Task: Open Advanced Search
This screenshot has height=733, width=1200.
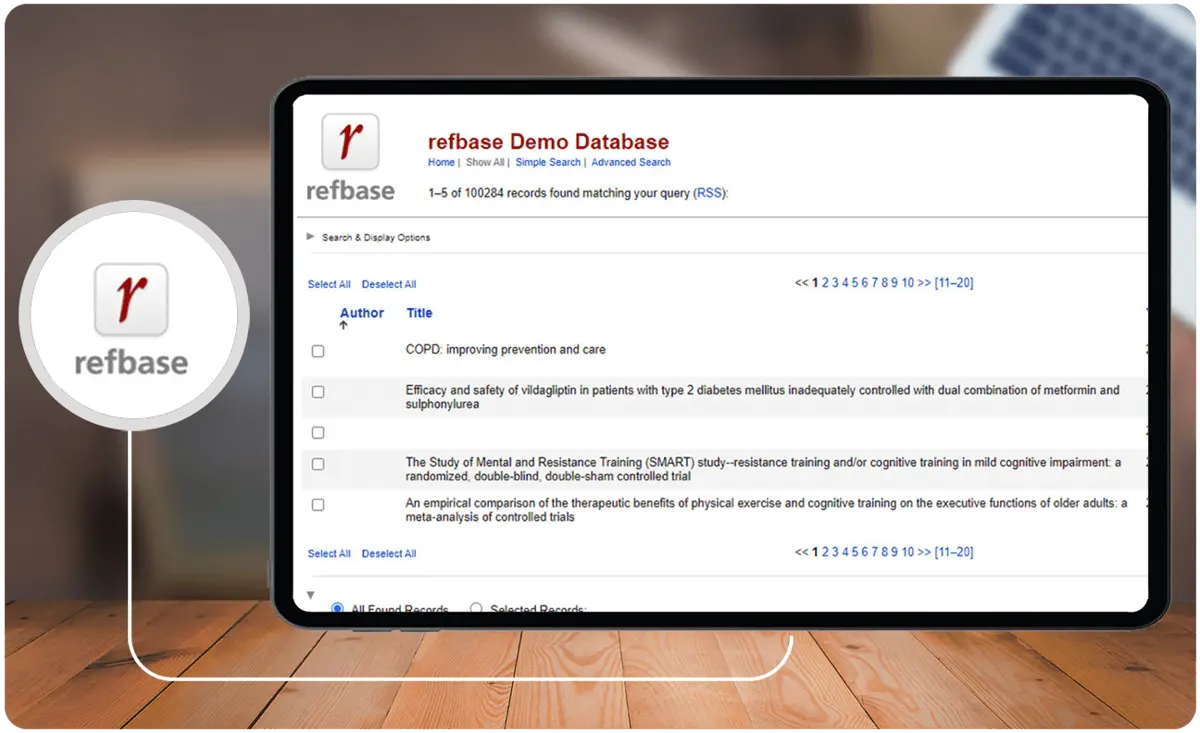Action: pyautogui.click(x=631, y=162)
